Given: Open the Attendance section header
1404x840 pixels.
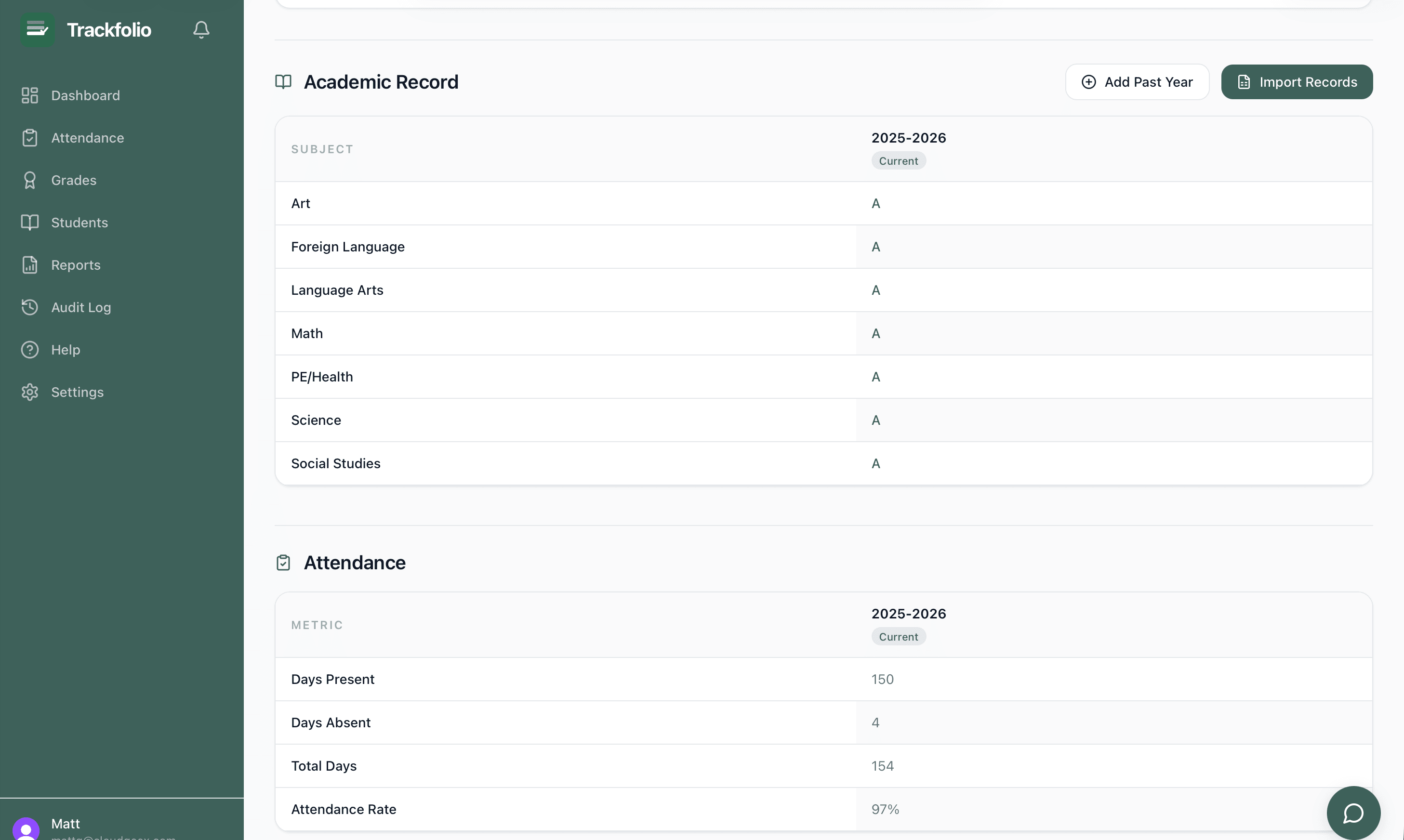Looking at the screenshot, I should pos(355,562).
